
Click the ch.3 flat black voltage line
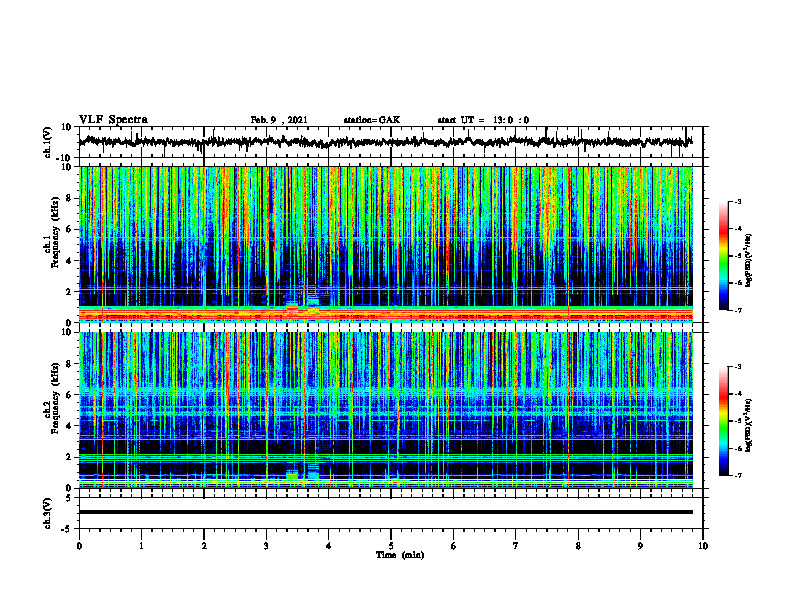pos(385,512)
